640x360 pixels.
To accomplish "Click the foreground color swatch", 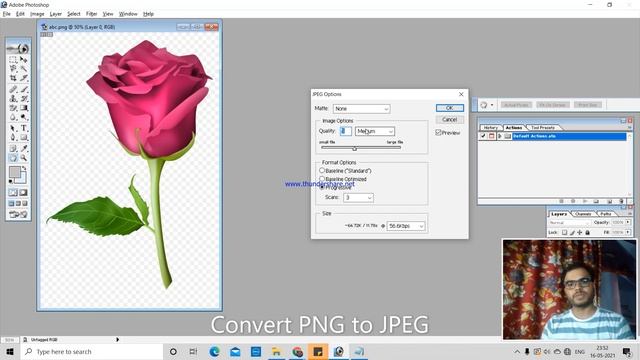I will click(x=14, y=172).
